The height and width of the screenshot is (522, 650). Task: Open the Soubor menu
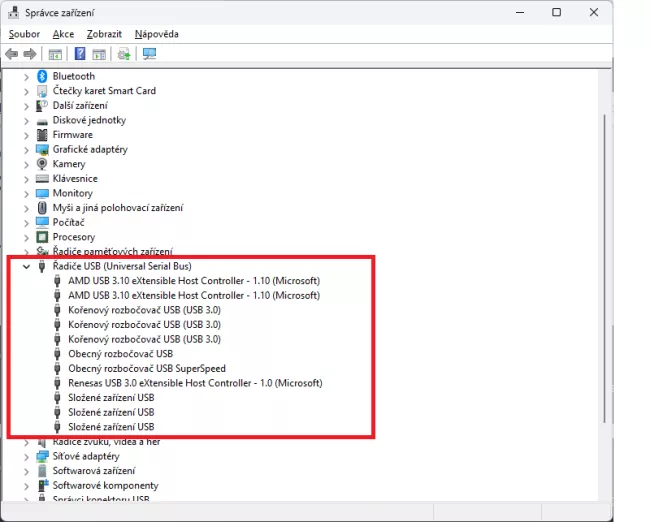24,34
